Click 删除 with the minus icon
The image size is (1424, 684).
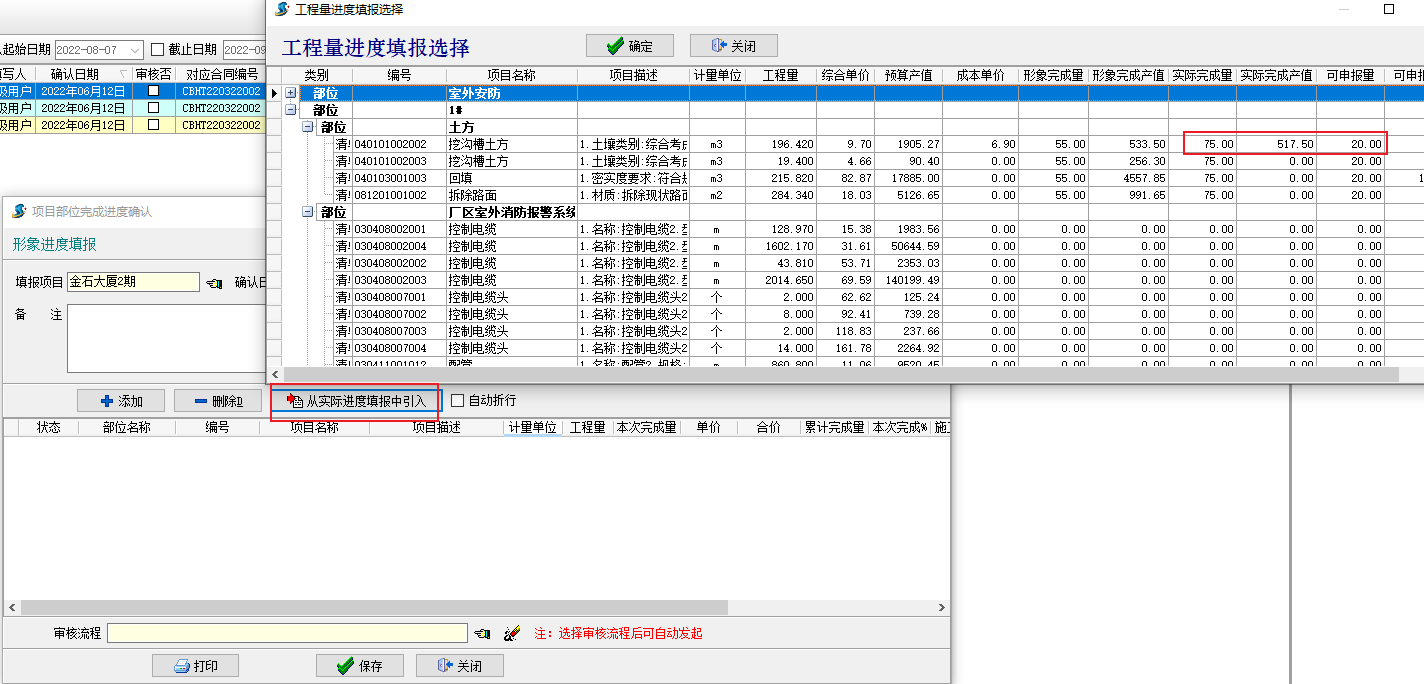(x=218, y=401)
